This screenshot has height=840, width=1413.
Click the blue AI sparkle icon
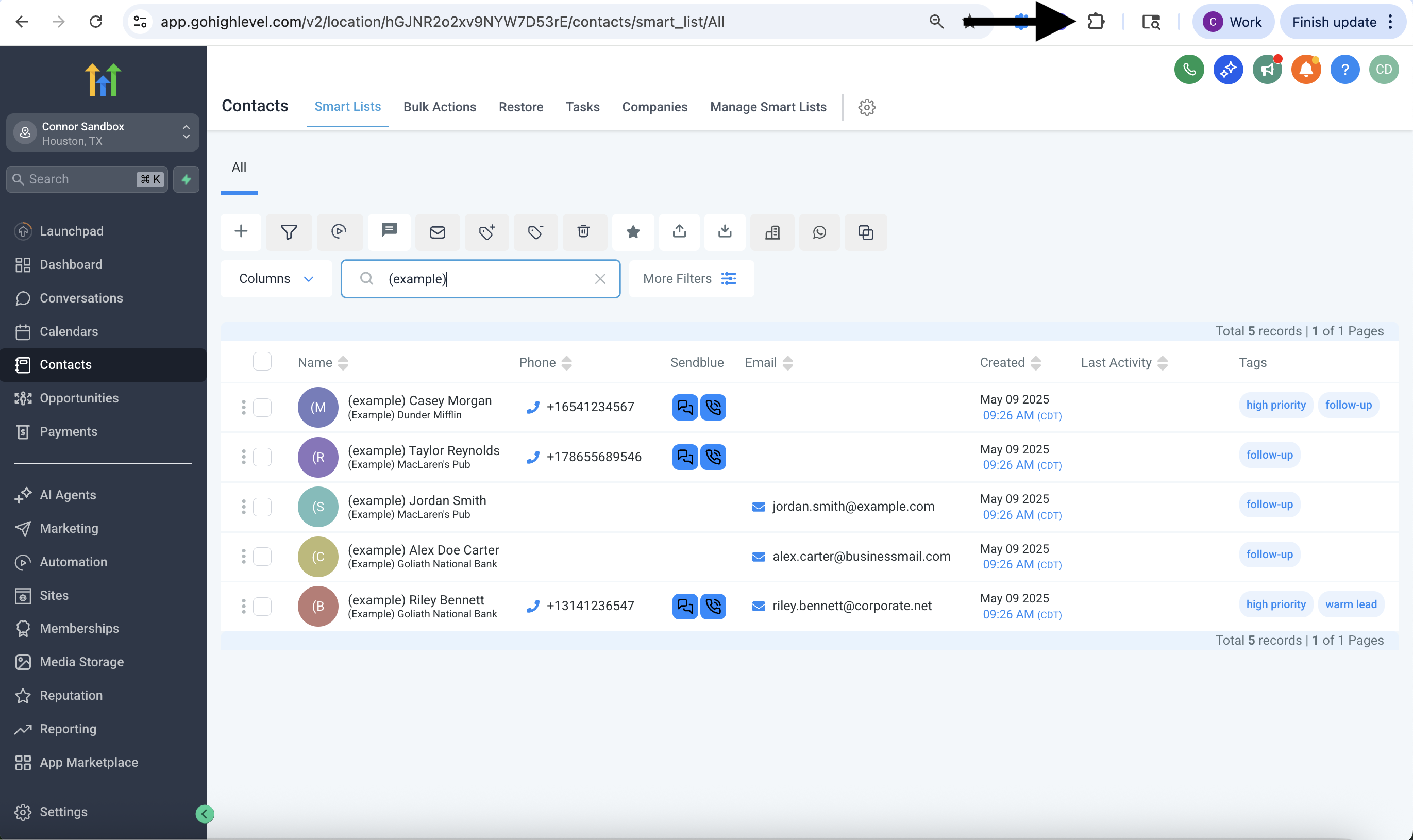1228,69
